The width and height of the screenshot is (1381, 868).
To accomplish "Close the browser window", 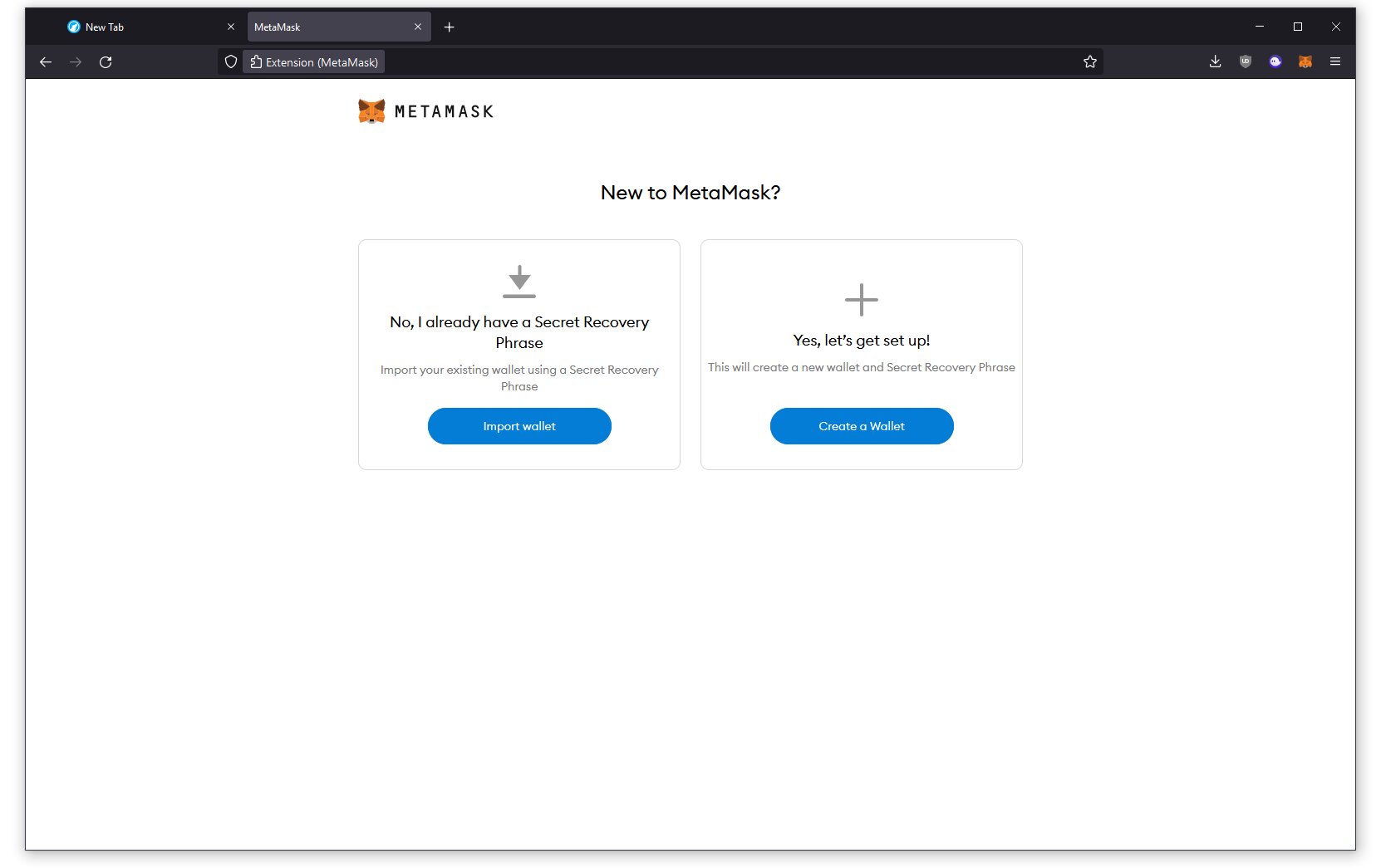I will click(1336, 27).
